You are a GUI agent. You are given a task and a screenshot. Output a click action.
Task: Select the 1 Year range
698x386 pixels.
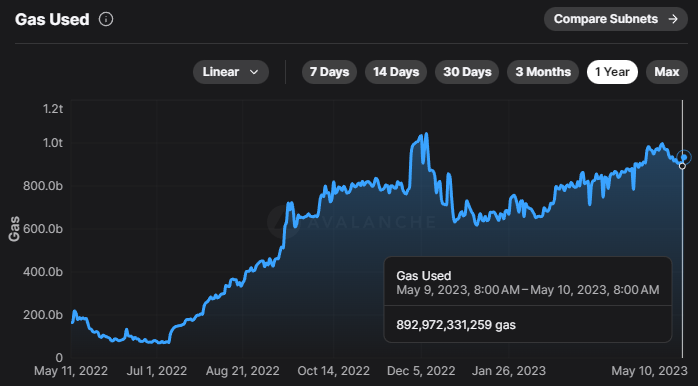click(x=612, y=72)
